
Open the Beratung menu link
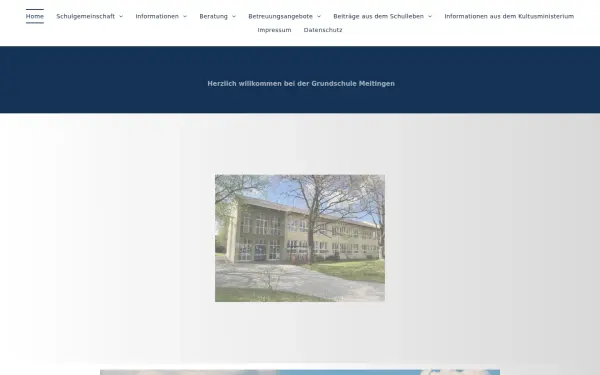coord(213,16)
